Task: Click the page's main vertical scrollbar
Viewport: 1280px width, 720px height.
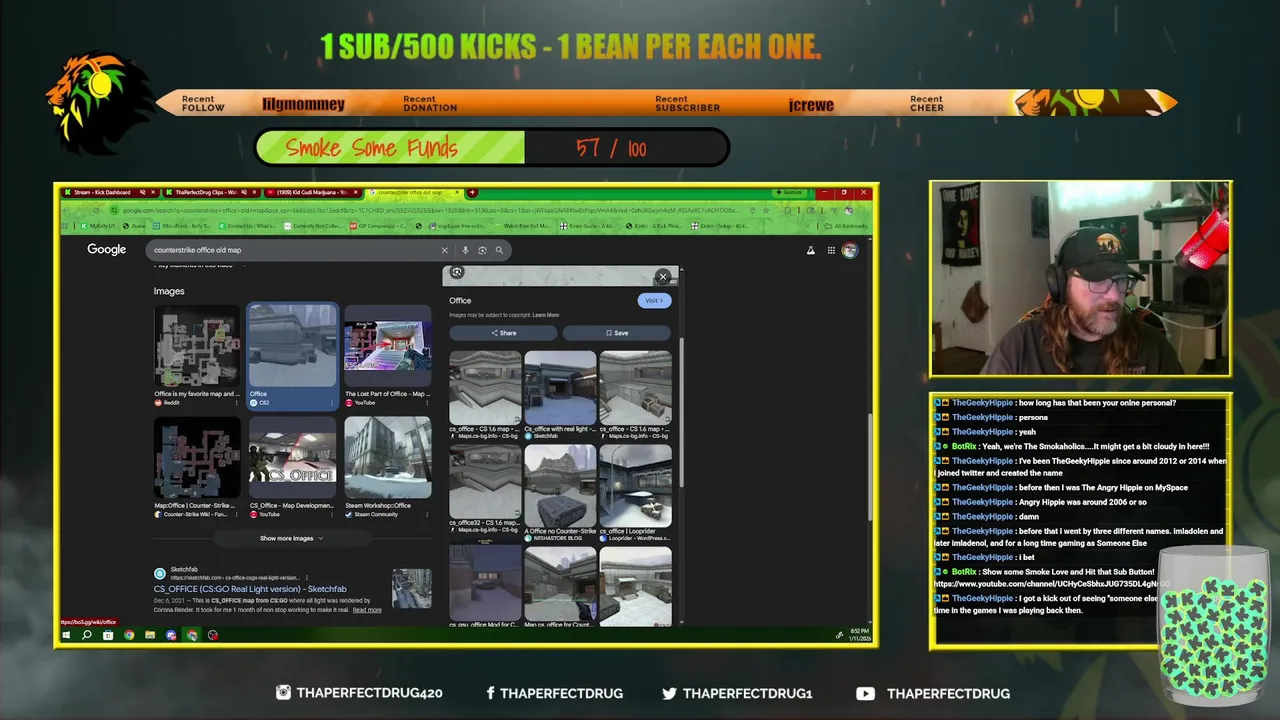Action: (x=870, y=465)
